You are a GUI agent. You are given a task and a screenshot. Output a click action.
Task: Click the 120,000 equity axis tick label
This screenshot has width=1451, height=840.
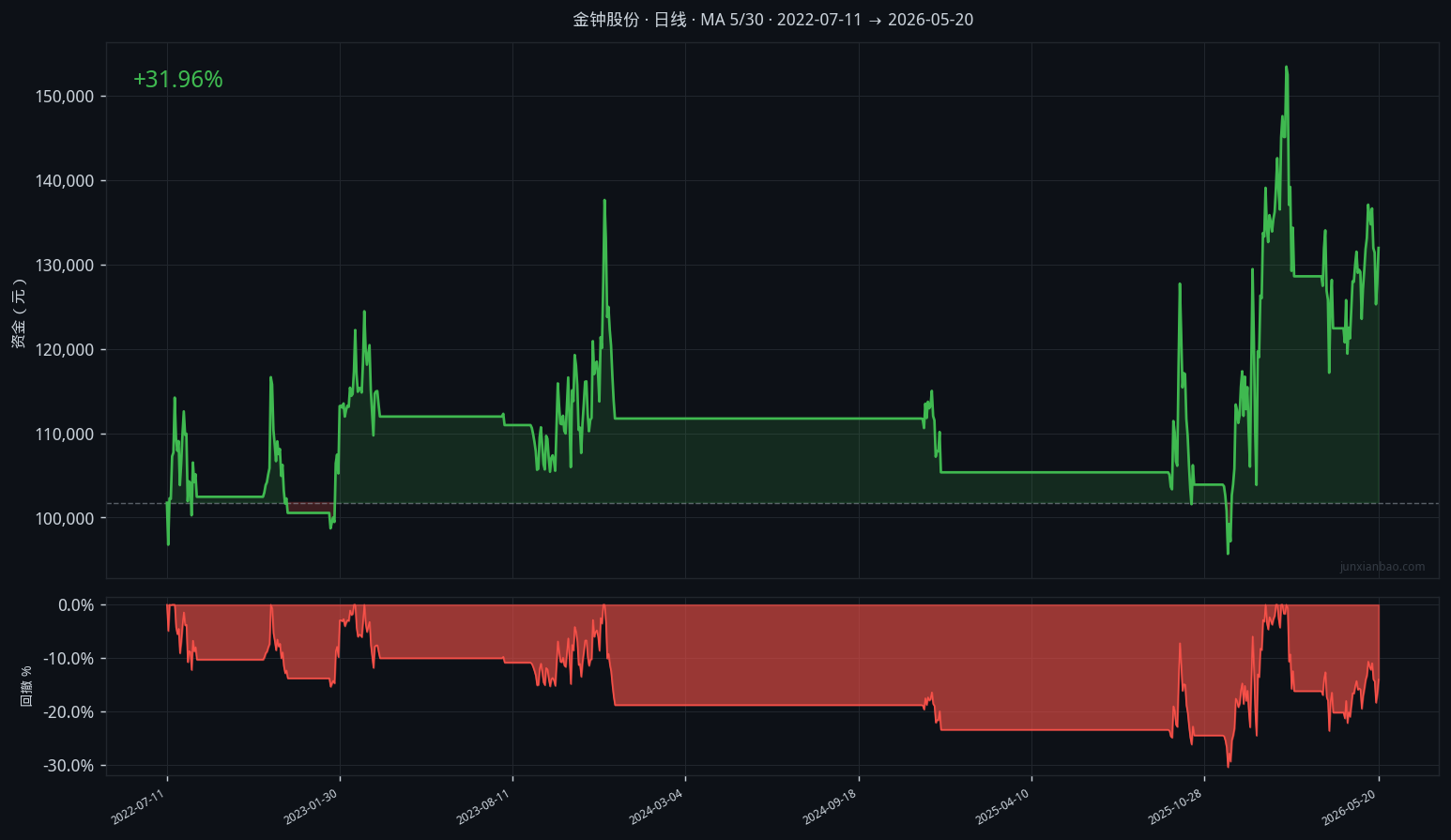click(x=65, y=350)
